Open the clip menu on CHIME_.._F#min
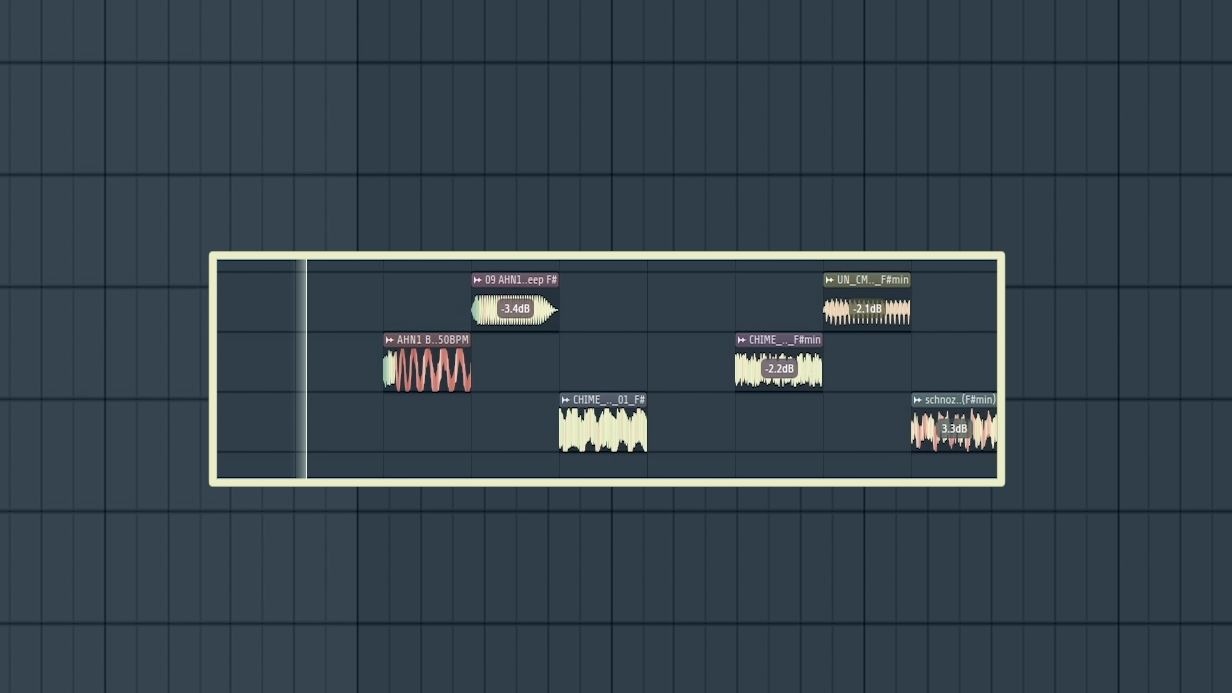Image resolution: width=1232 pixels, height=693 pixels. coord(741,339)
